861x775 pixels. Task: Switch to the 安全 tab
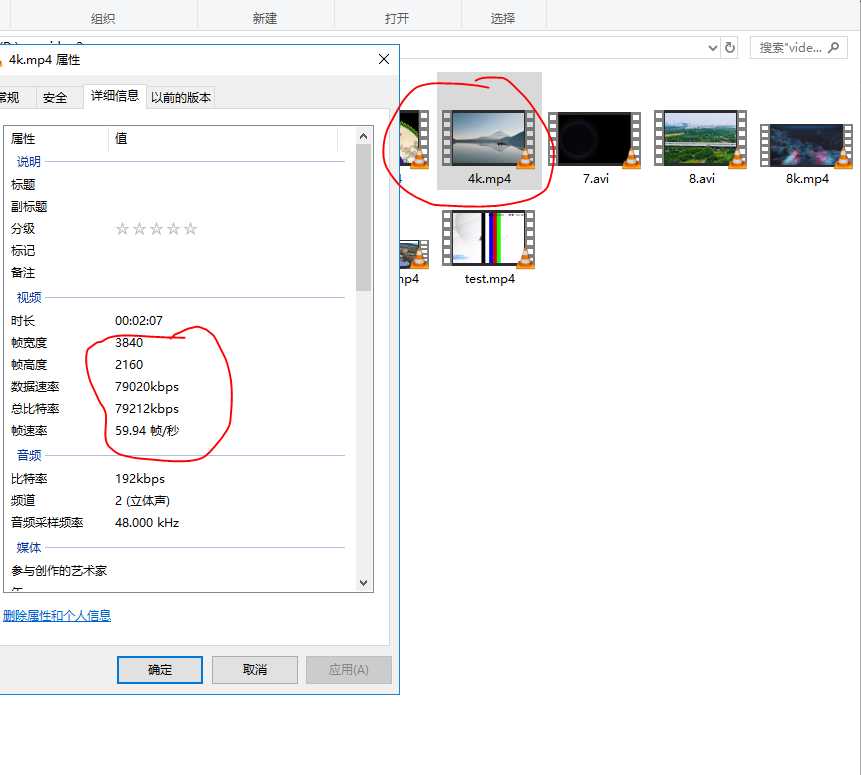tap(55, 98)
